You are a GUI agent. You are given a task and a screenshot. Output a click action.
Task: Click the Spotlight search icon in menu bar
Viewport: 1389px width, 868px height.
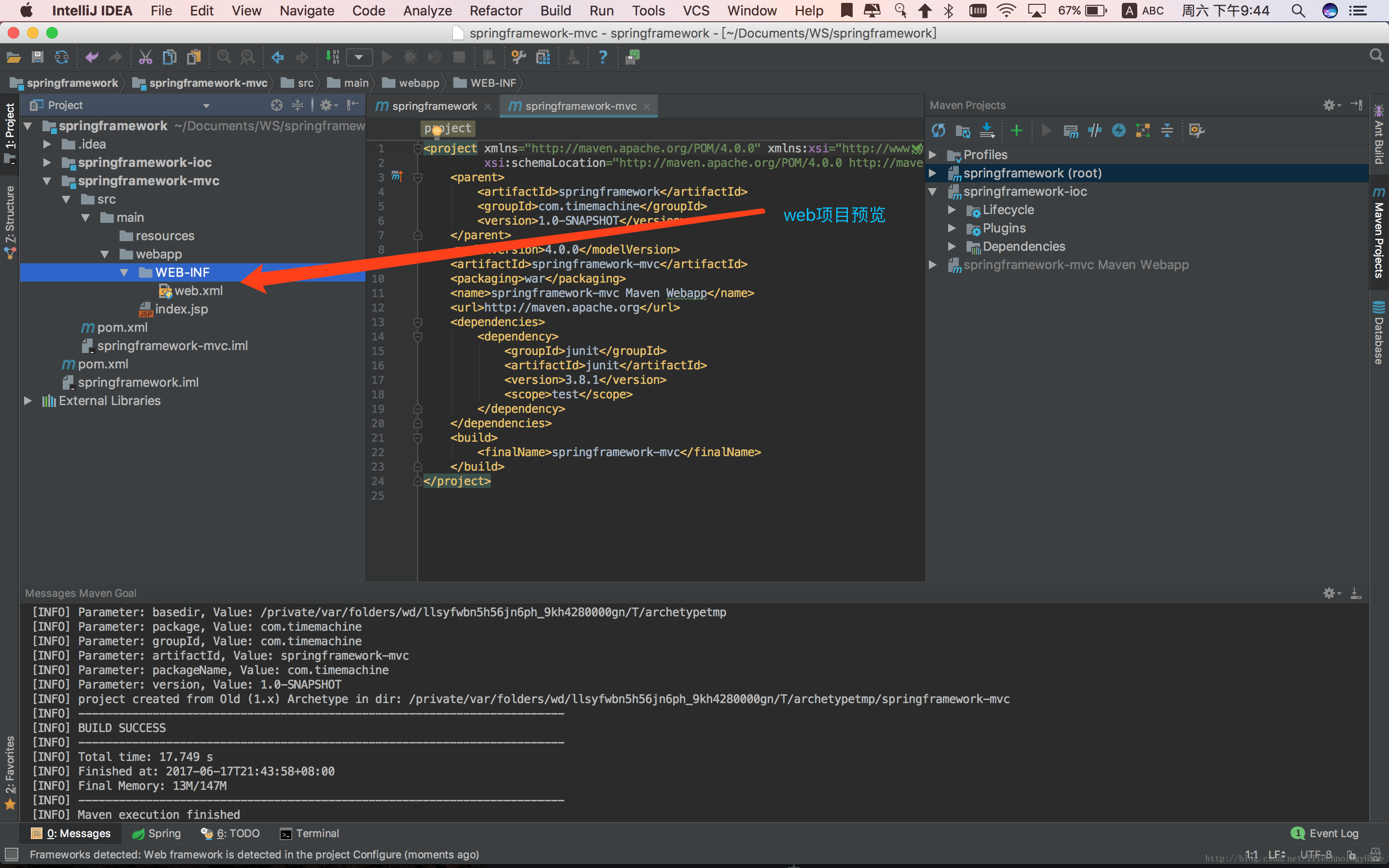pyautogui.click(x=1298, y=10)
